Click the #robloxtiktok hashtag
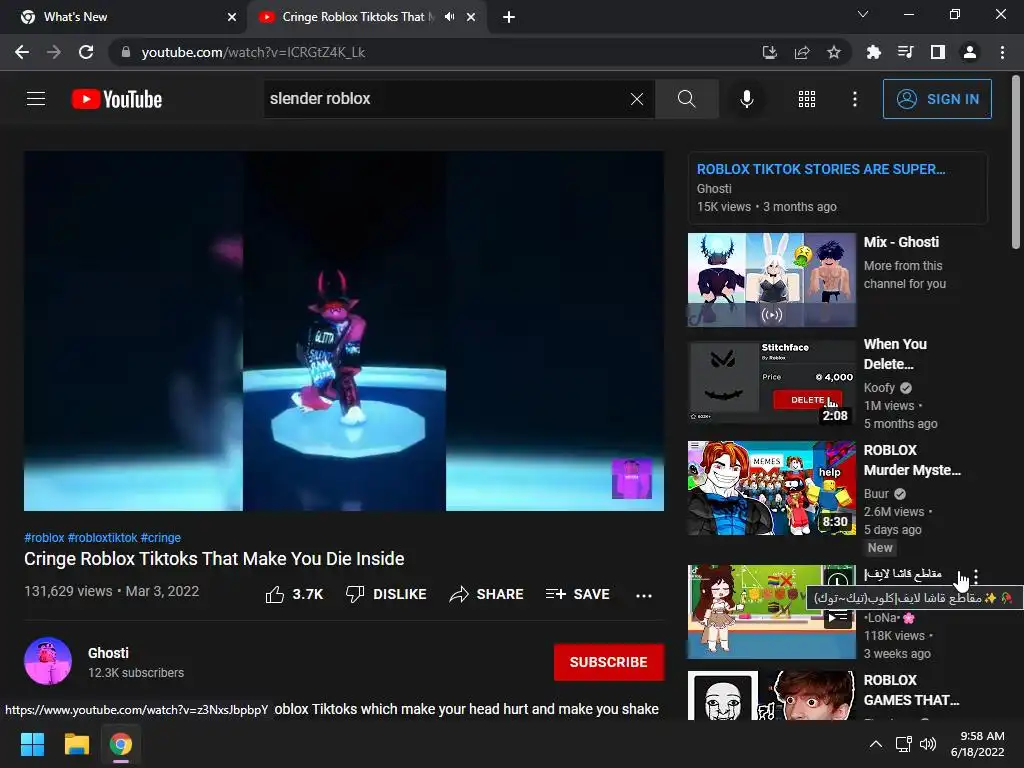 tap(103, 537)
